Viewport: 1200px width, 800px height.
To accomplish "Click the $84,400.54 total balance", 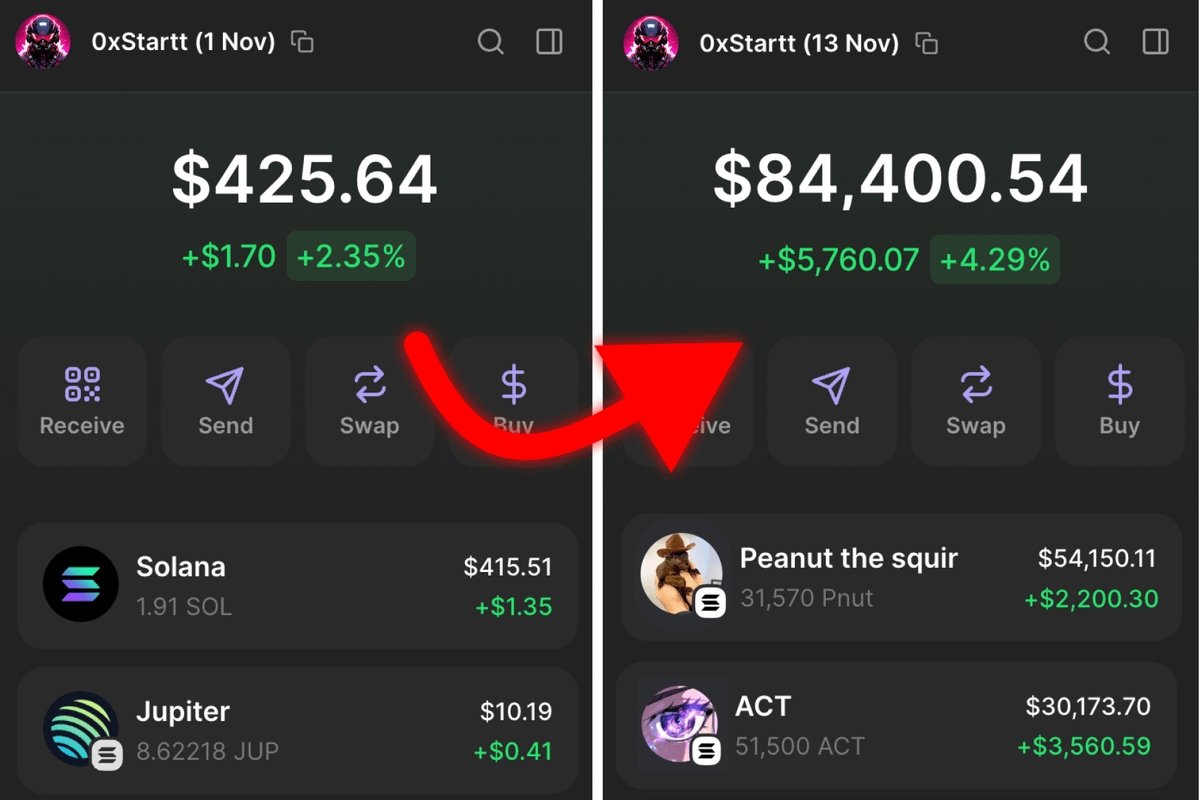I will coord(900,179).
